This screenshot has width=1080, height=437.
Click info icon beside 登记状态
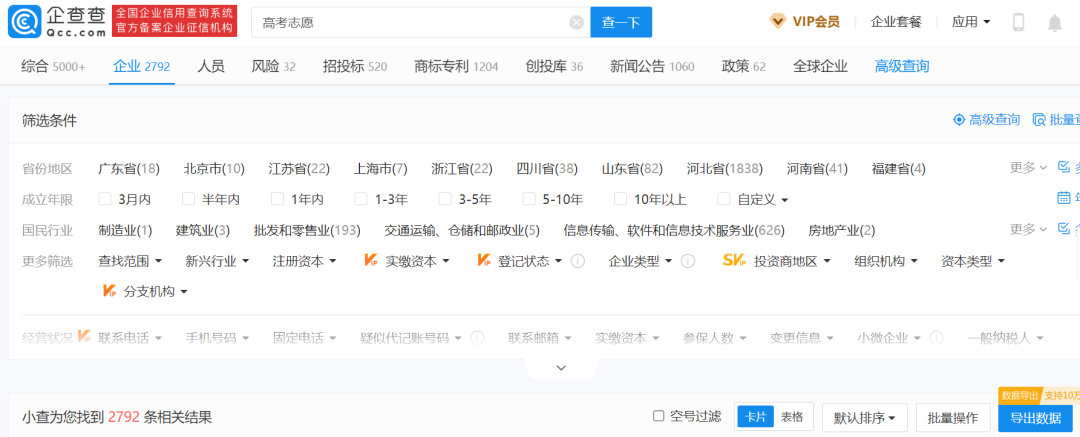pos(579,261)
